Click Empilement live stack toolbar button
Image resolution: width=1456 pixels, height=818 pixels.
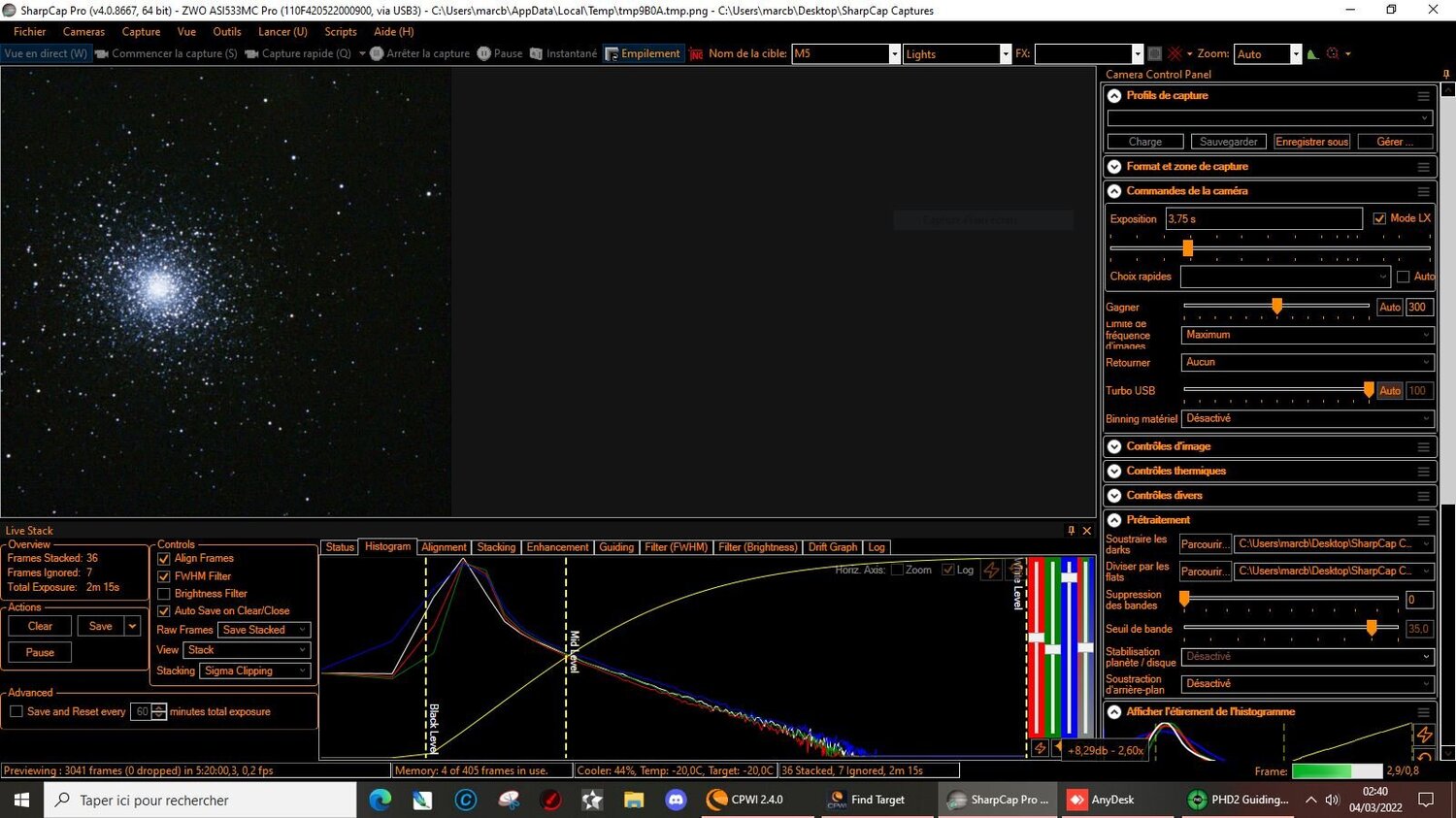(643, 53)
